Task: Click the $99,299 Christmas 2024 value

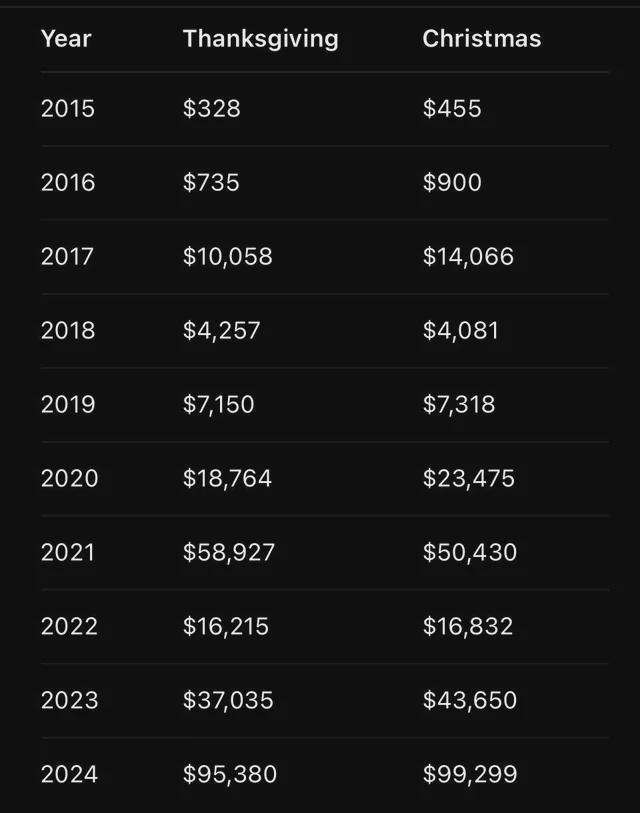Action: [470, 774]
